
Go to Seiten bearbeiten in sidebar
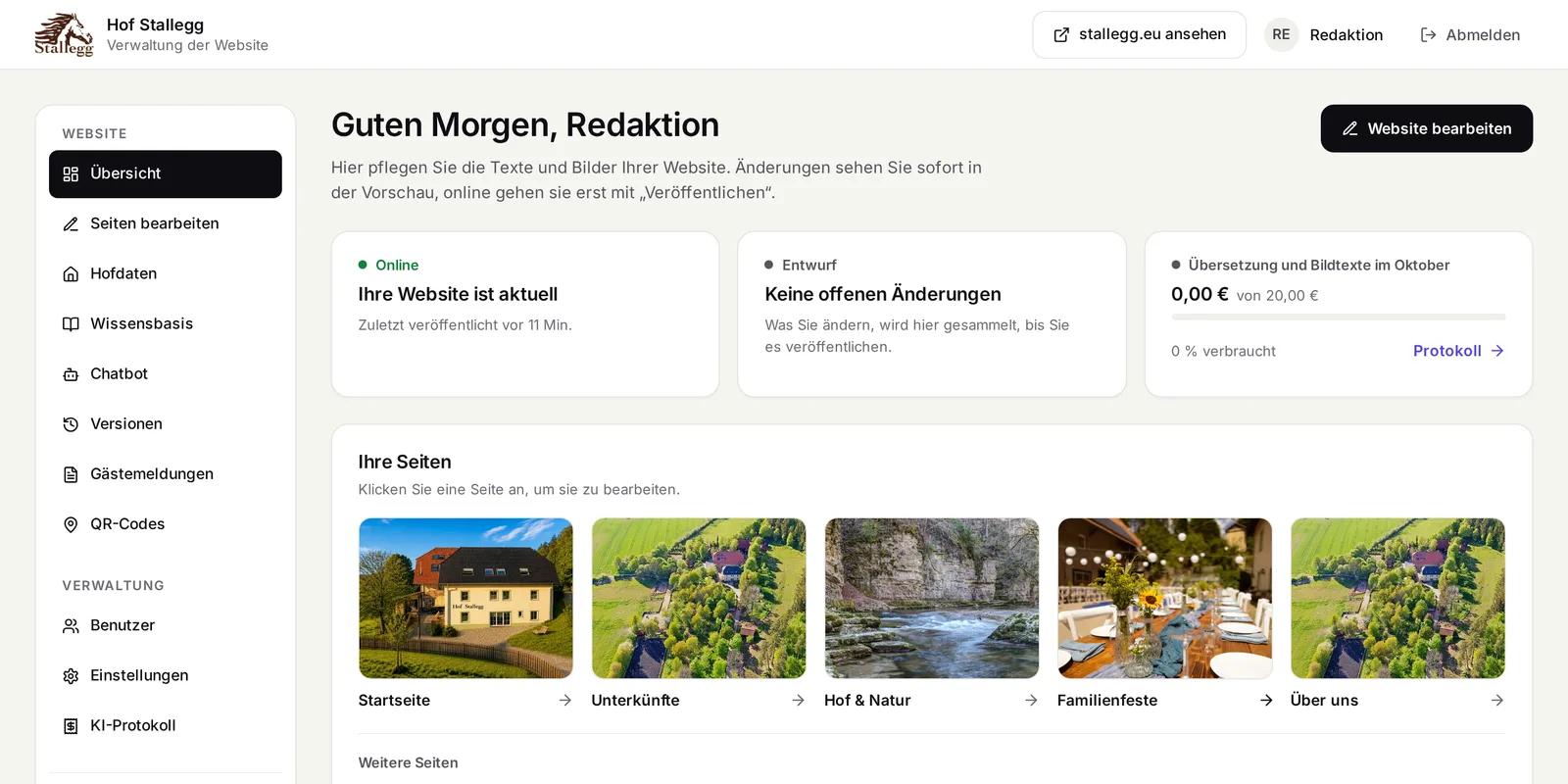(x=166, y=223)
